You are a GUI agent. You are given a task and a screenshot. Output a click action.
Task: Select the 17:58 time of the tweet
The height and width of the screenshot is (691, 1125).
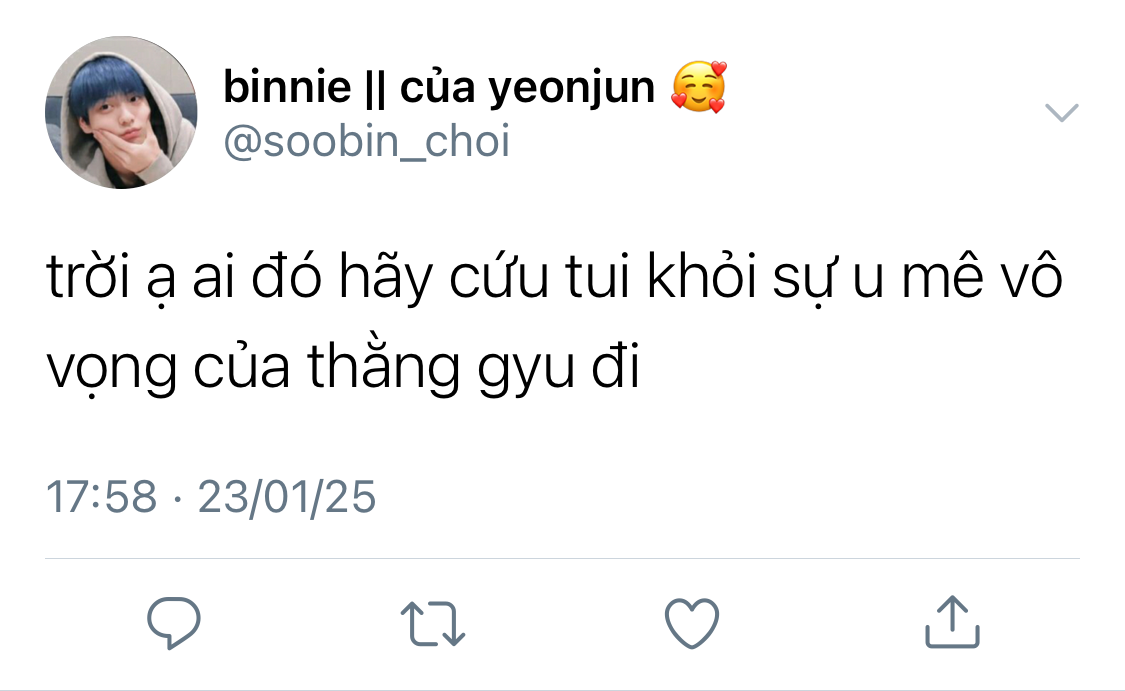[x=101, y=496]
